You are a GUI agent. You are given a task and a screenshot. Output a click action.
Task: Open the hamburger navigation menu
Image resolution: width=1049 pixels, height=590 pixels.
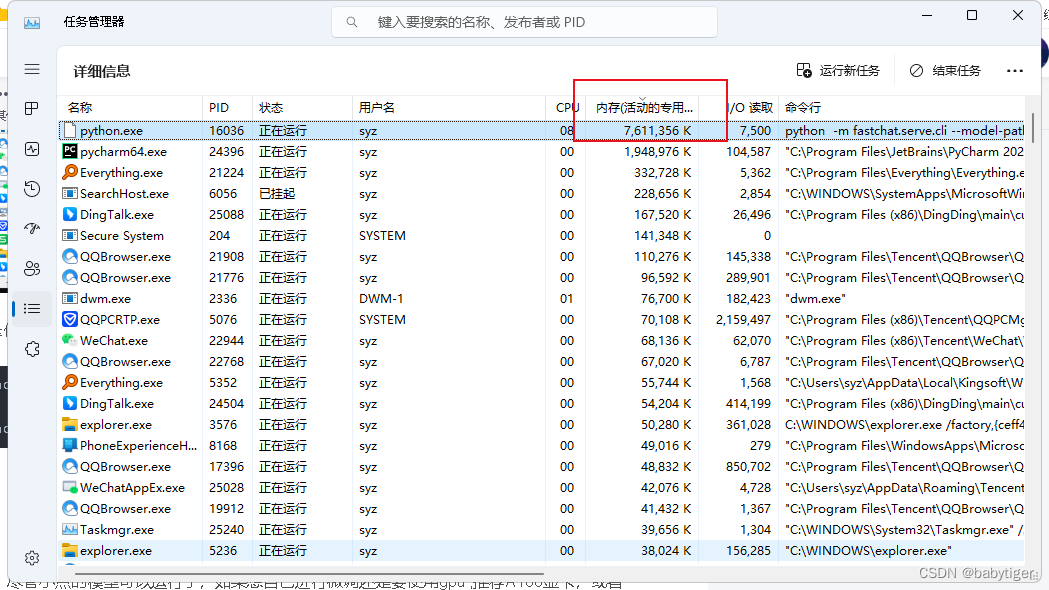(x=32, y=70)
